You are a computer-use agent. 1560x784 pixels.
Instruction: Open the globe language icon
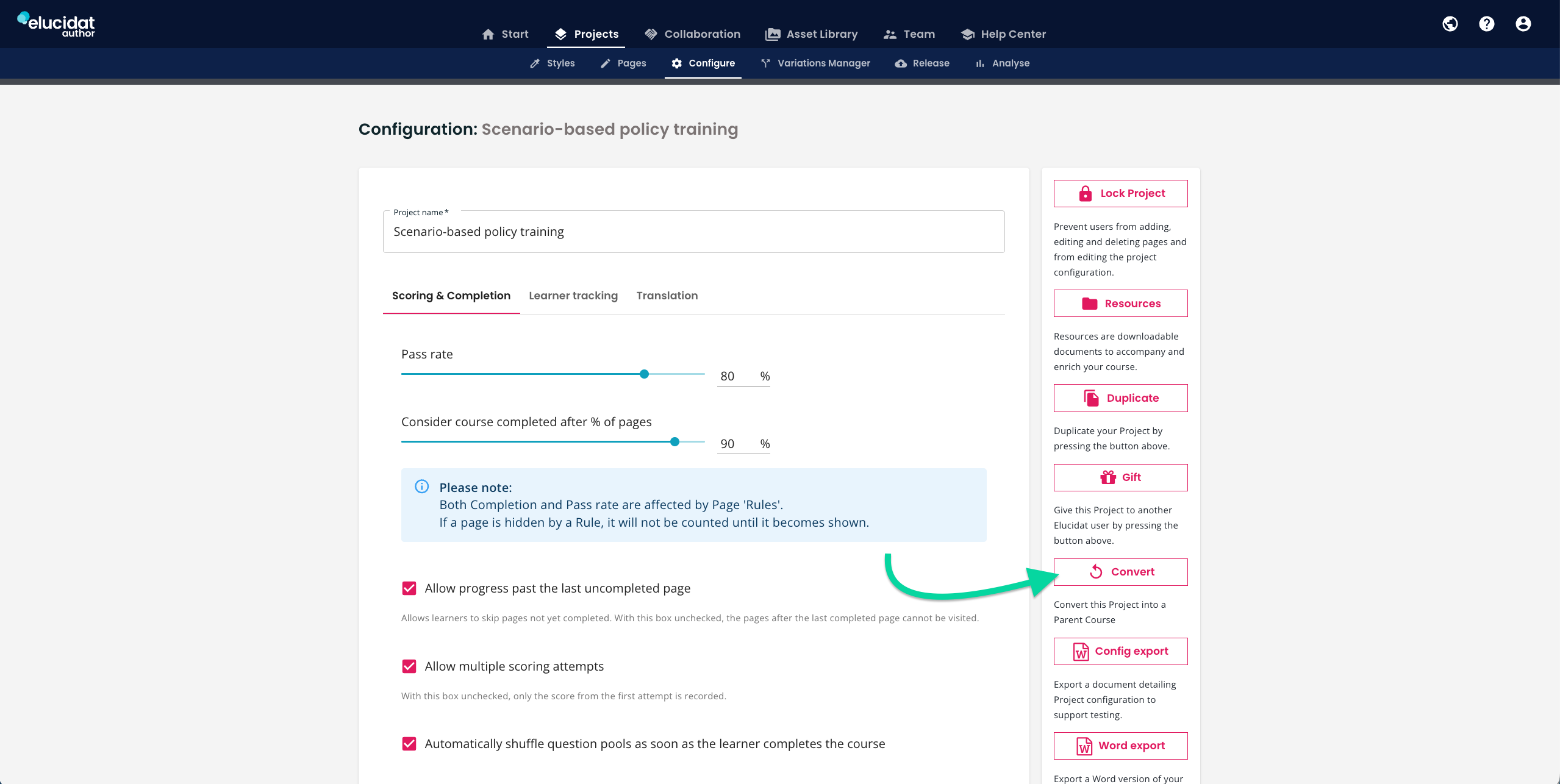tap(1450, 24)
